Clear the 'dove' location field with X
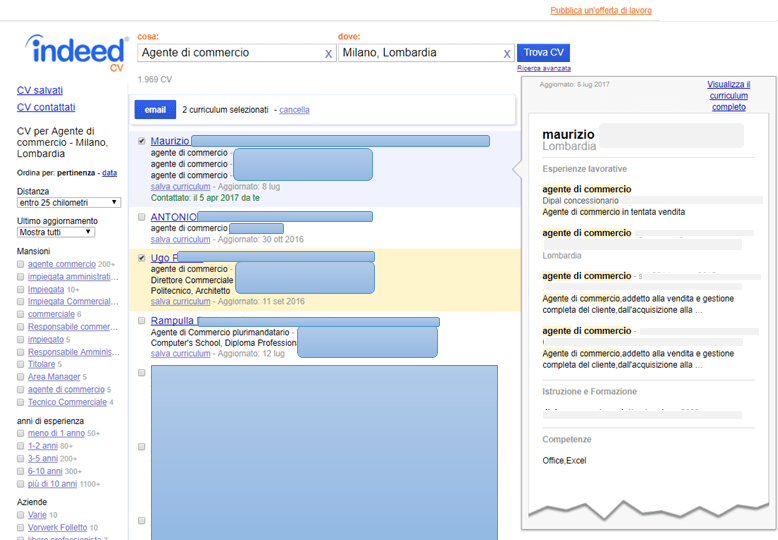Image resolution: width=778 pixels, height=540 pixels. point(507,54)
